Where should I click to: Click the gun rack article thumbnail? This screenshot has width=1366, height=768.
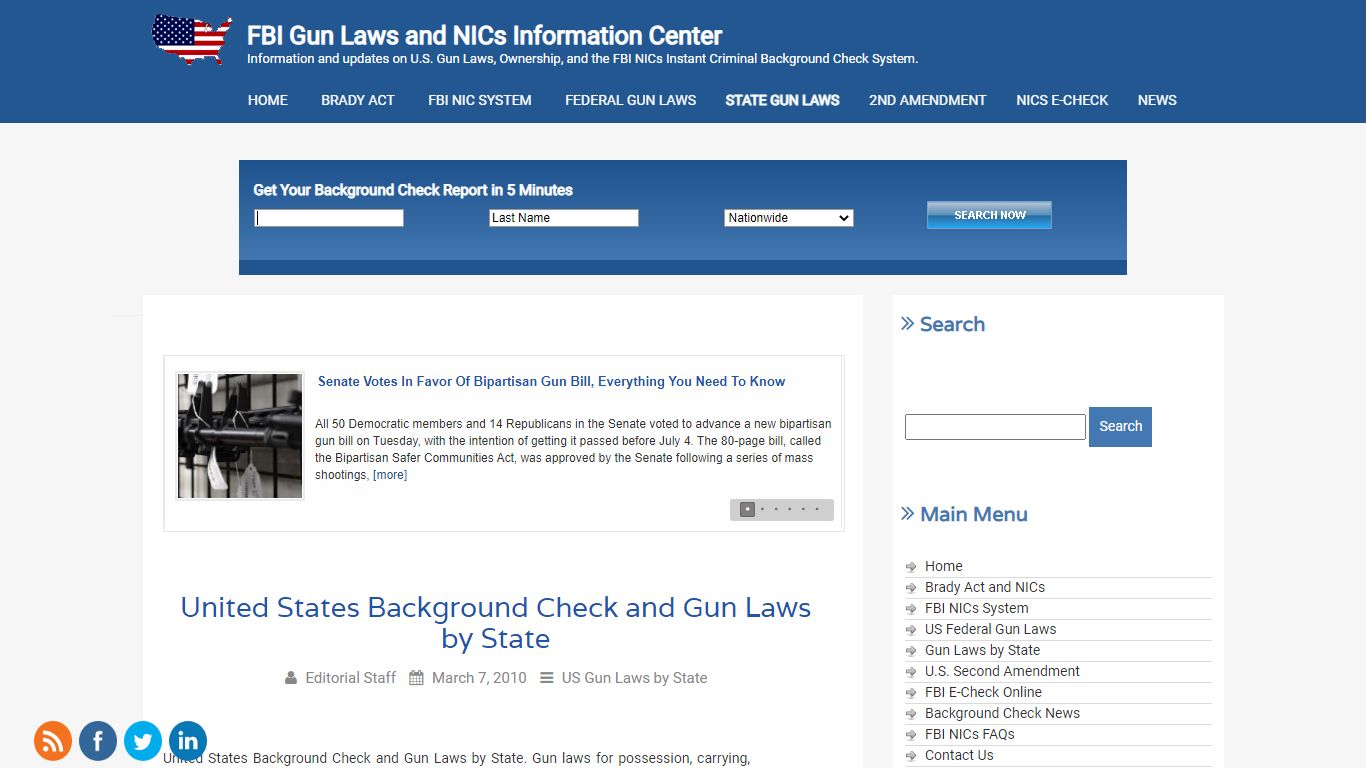tap(240, 436)
